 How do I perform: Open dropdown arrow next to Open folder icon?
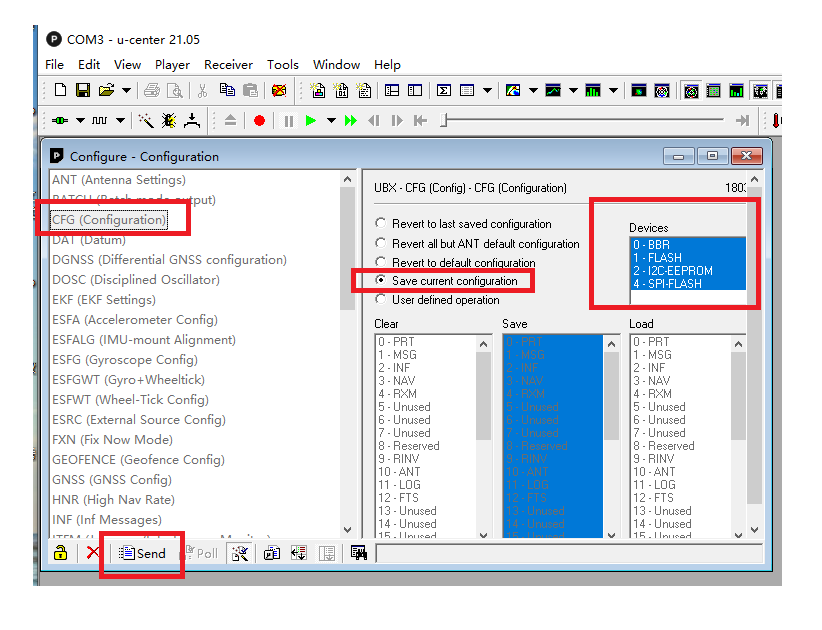pos(126,90)
